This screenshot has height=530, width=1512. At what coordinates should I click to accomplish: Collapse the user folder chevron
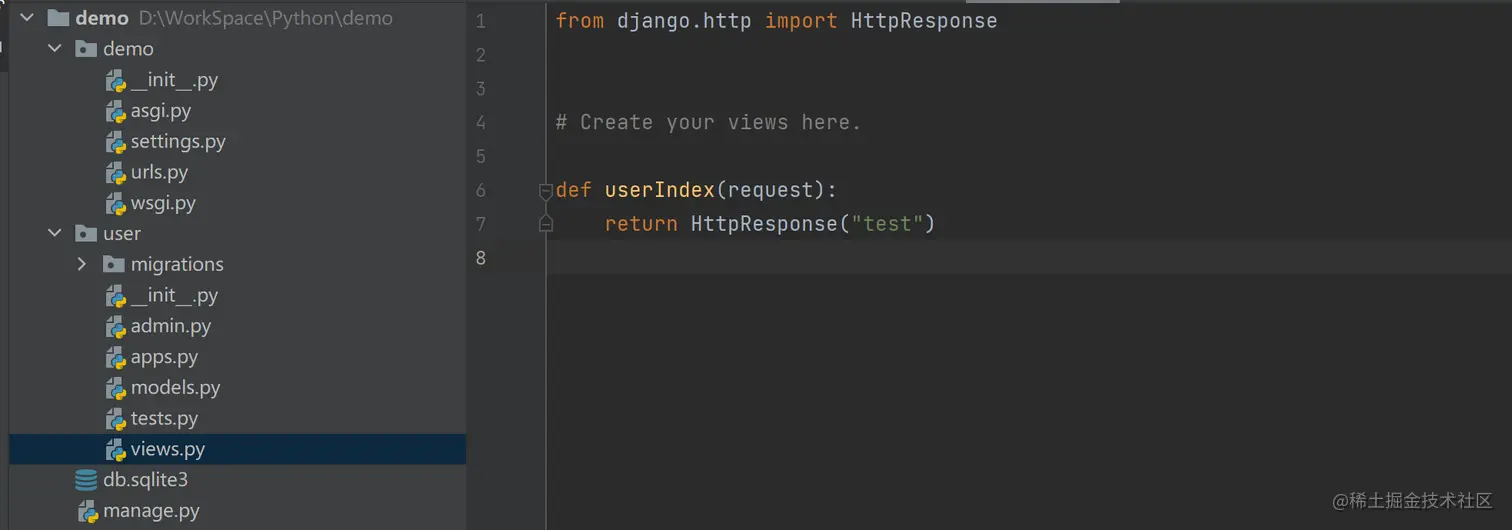(x=55, y=234)
